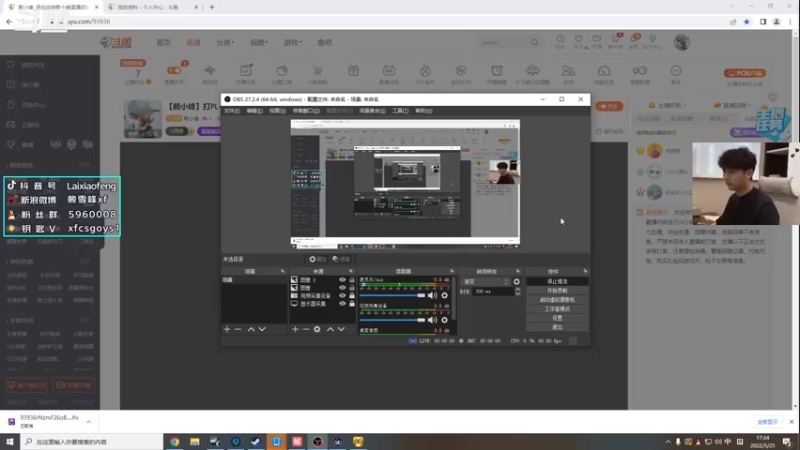Click 设置 (settings) button in OBS controls

click(557, 318)
